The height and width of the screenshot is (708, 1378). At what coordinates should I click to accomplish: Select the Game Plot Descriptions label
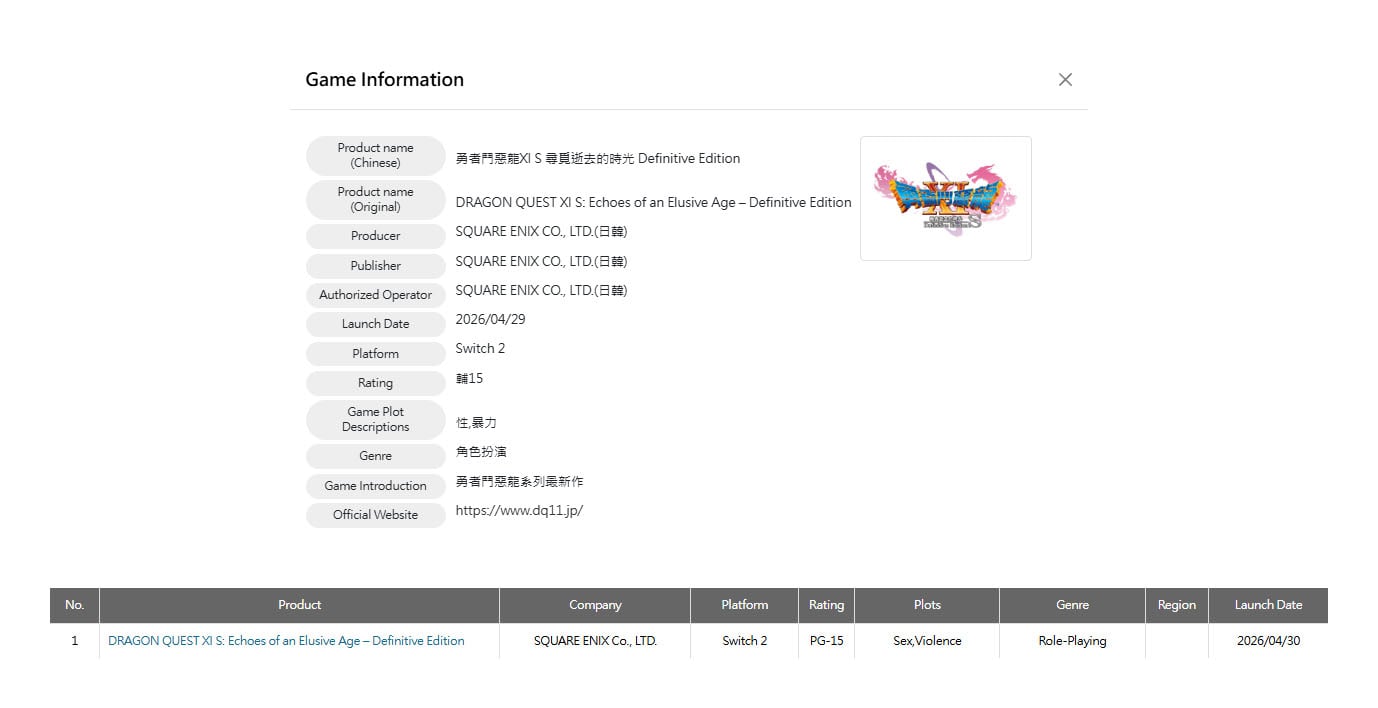coord(375,419)
